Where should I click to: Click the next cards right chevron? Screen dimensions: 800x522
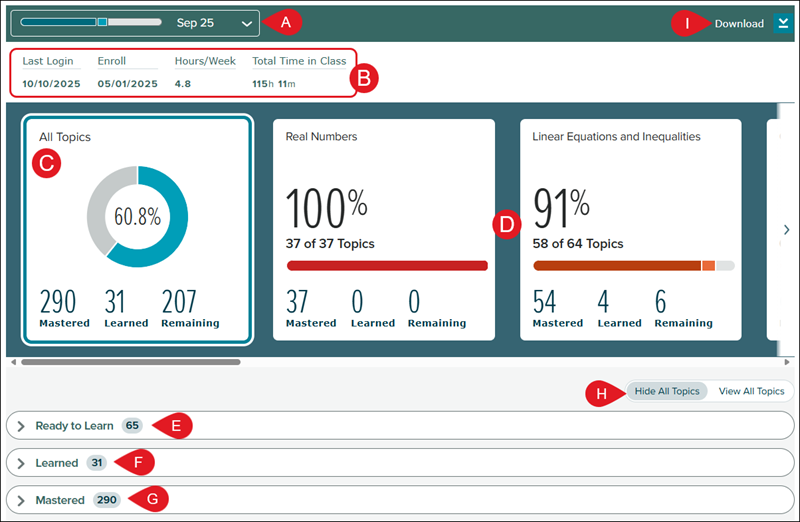[786, 230]
